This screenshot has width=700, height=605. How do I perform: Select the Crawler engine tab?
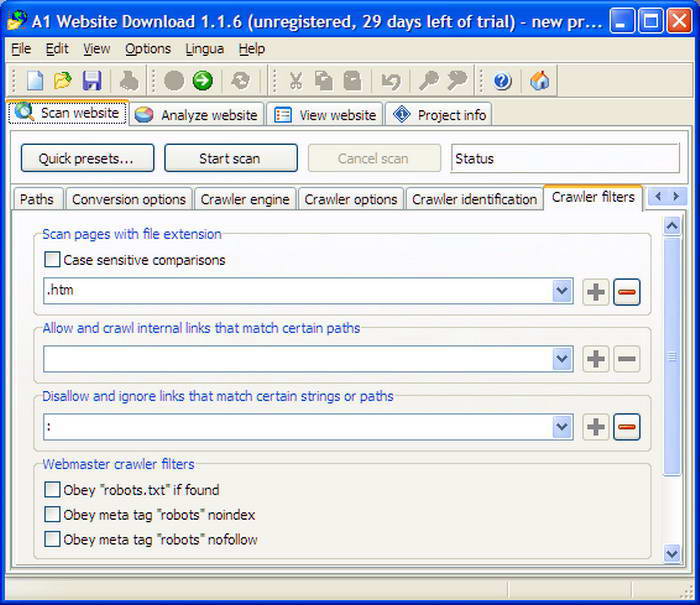point(245,199)
